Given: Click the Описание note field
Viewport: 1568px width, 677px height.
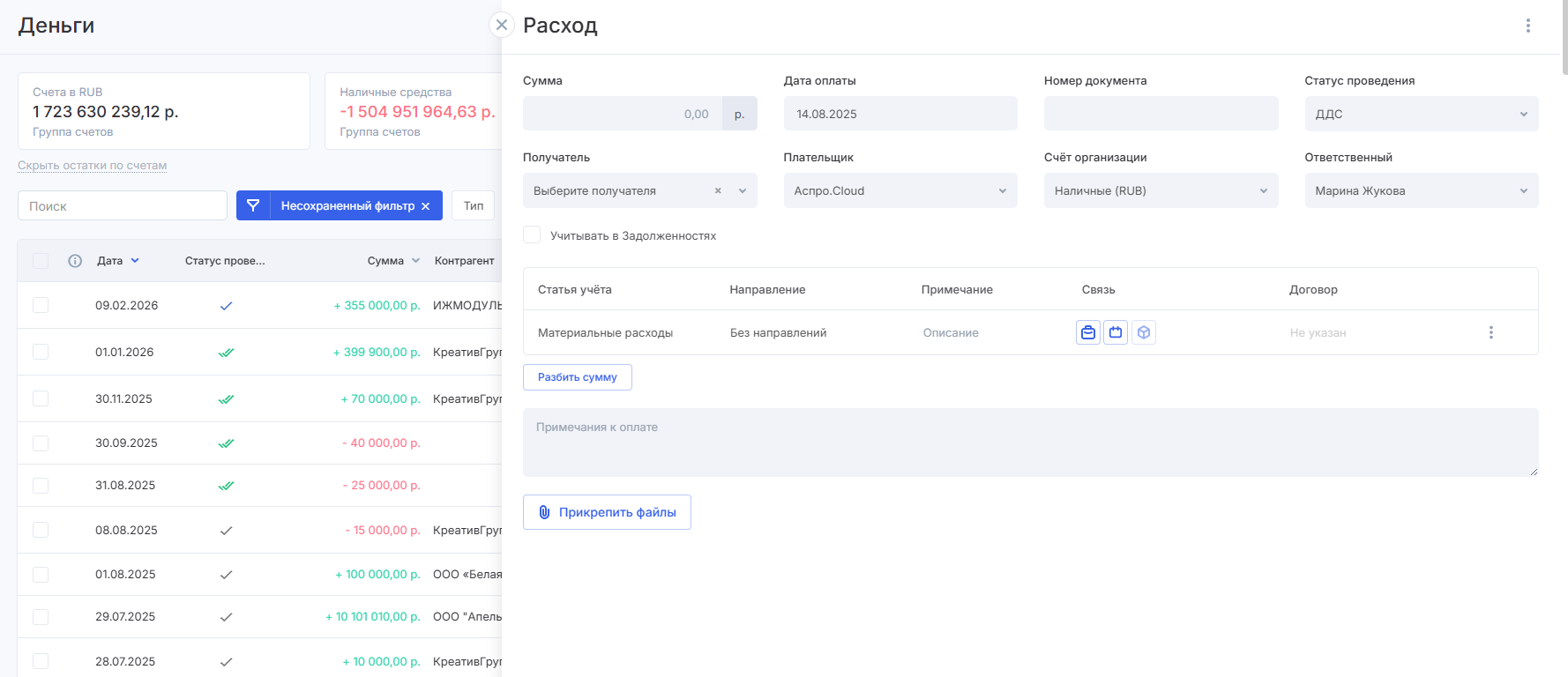Looking at the screenshot, I should coord(951,332).
